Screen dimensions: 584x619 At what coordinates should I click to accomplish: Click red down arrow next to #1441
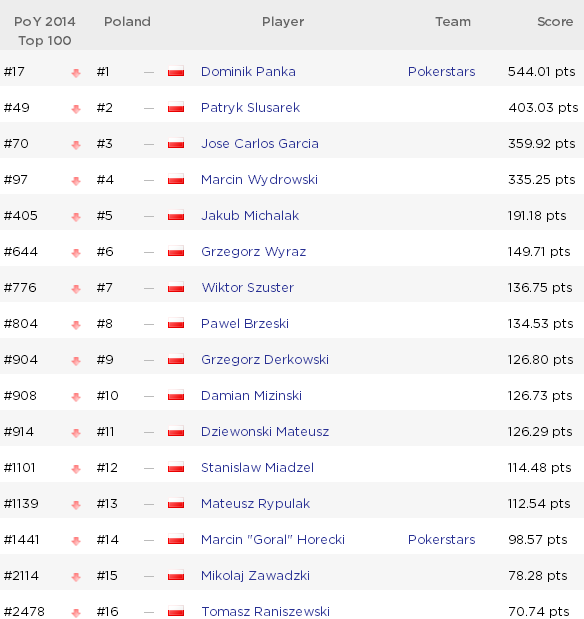point(76,541)
